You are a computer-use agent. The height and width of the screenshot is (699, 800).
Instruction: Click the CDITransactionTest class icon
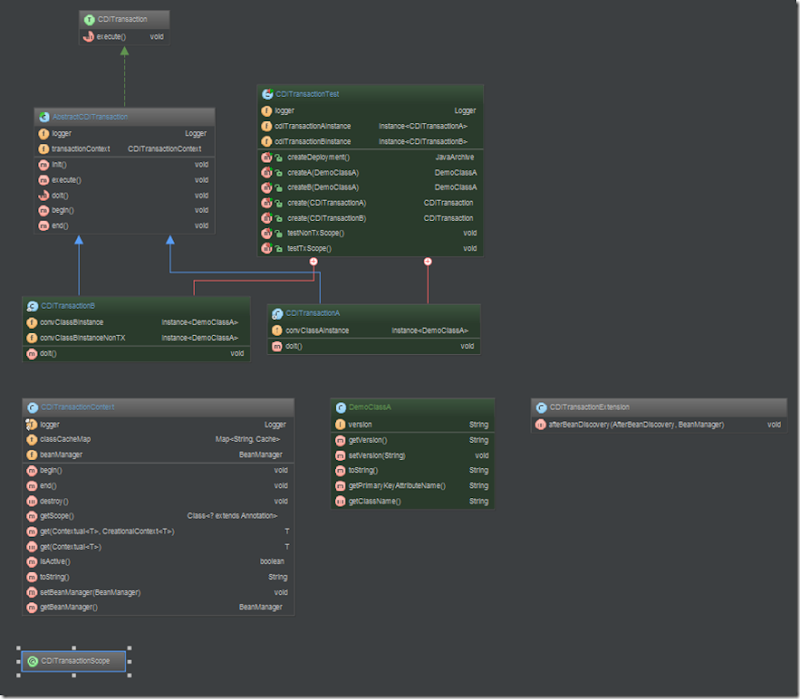pyautogui.click(x=267, y=94)
